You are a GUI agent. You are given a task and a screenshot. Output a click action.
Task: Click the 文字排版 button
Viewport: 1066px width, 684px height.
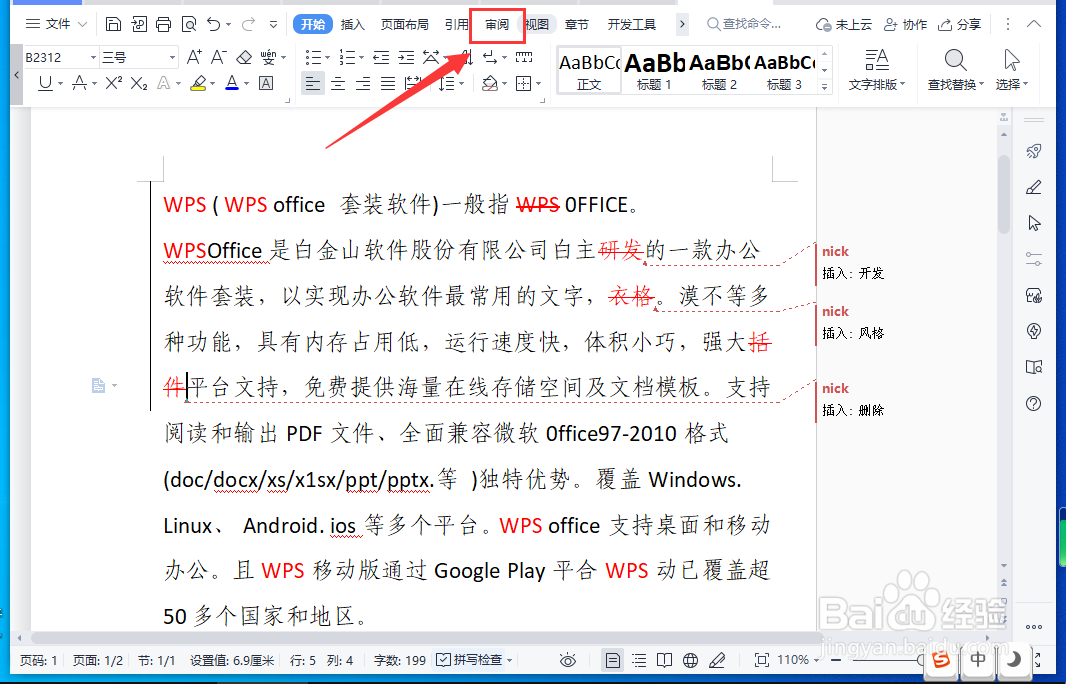click(877, 69)
